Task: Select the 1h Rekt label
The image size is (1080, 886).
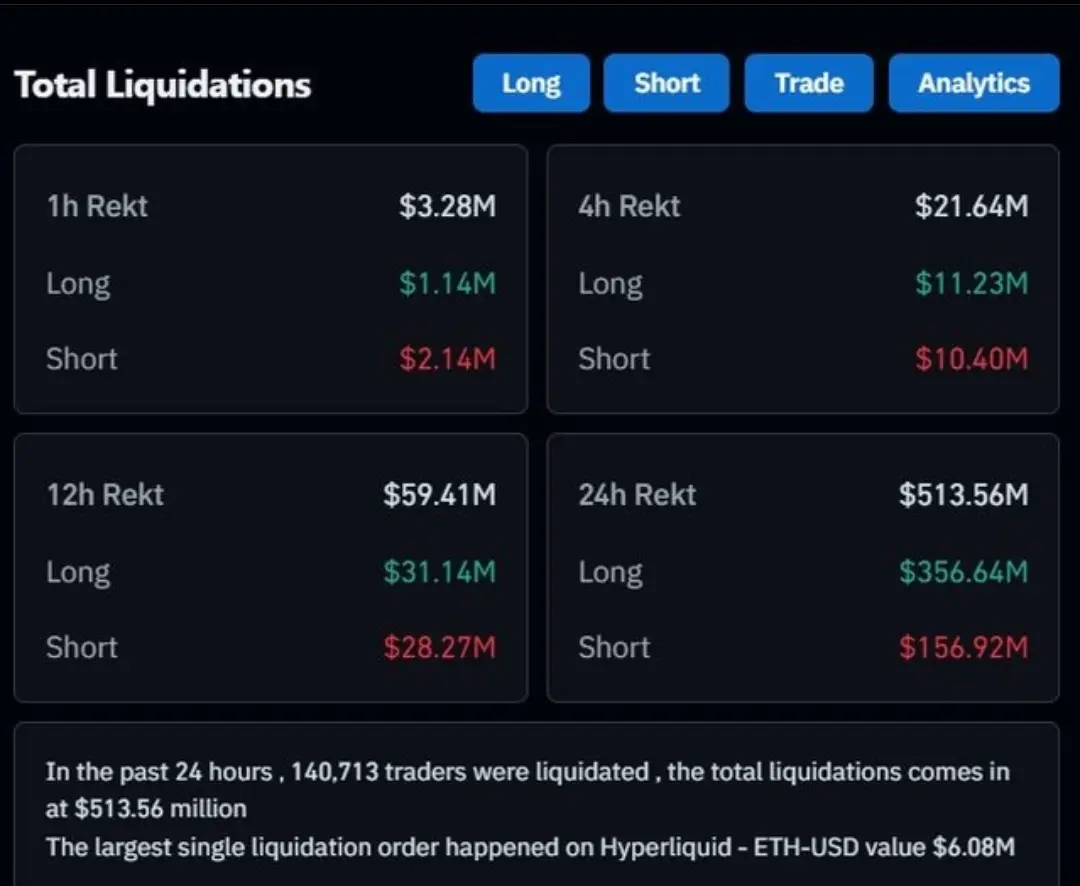Action: coord(97,207)
